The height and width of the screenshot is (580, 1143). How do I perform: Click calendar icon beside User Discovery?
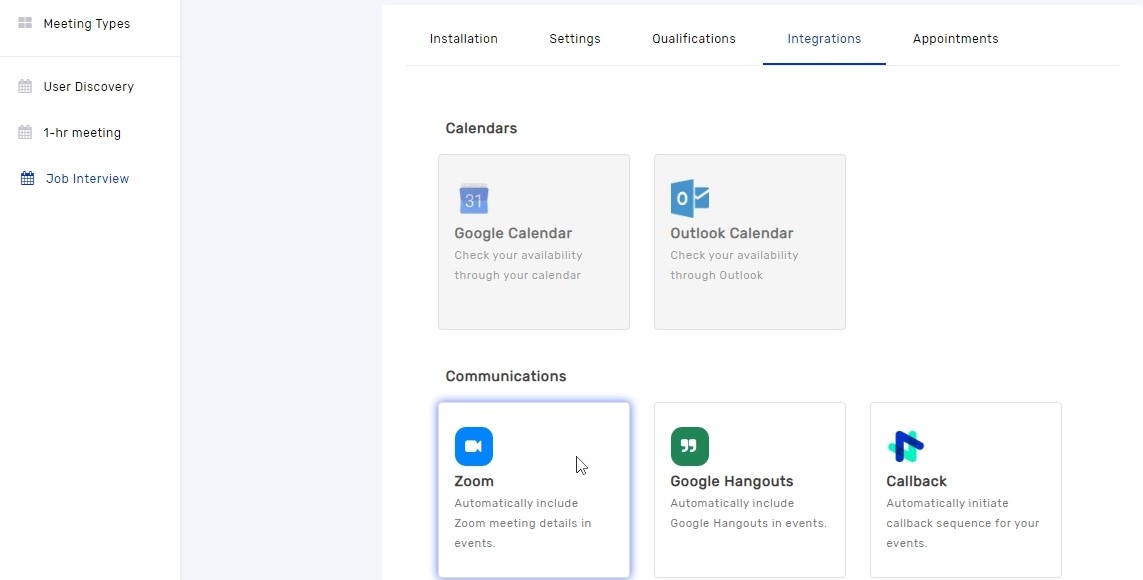coord(25,86)
